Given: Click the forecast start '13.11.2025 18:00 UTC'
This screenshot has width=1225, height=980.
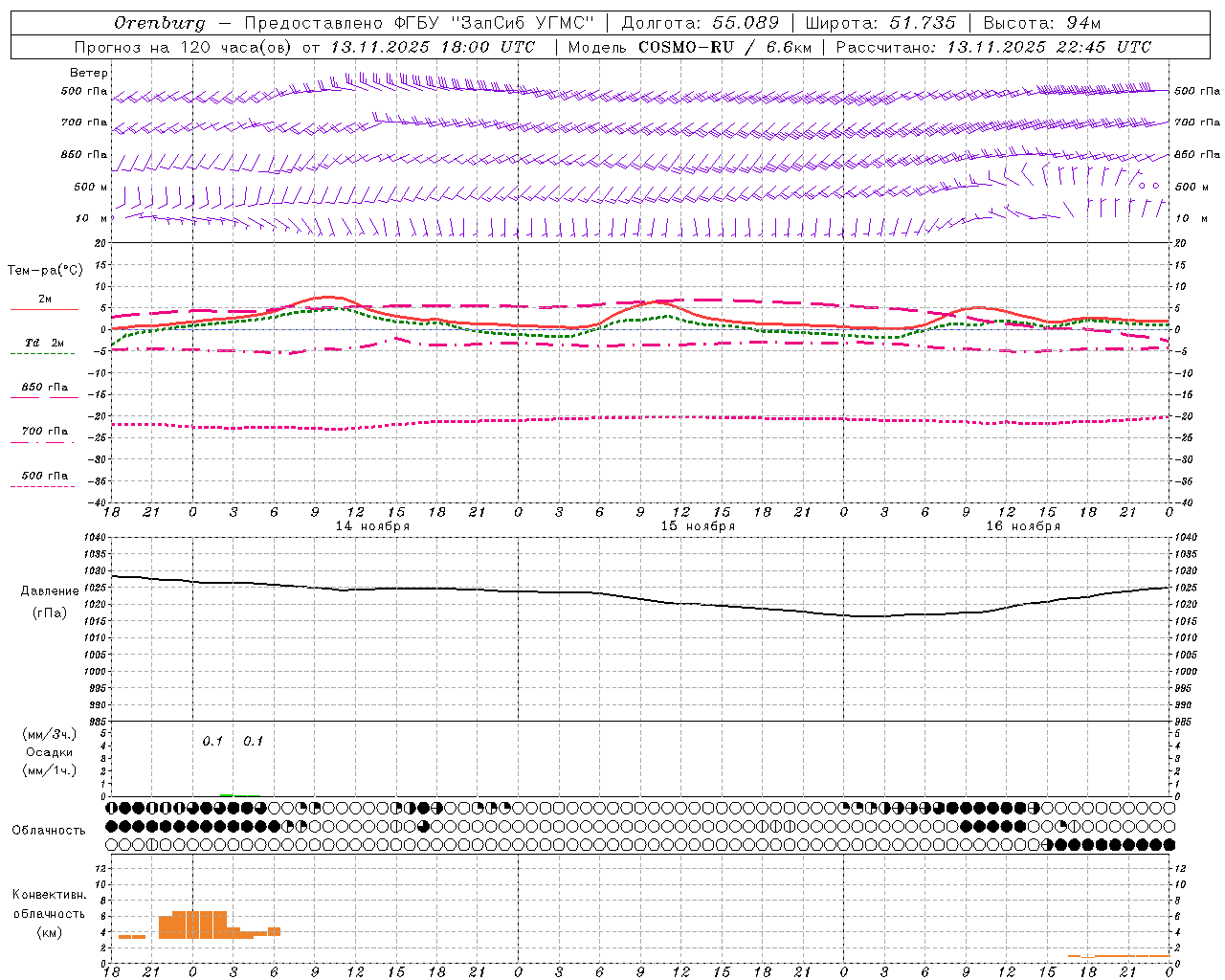Looking at the screenshot, I should [433, 47].
